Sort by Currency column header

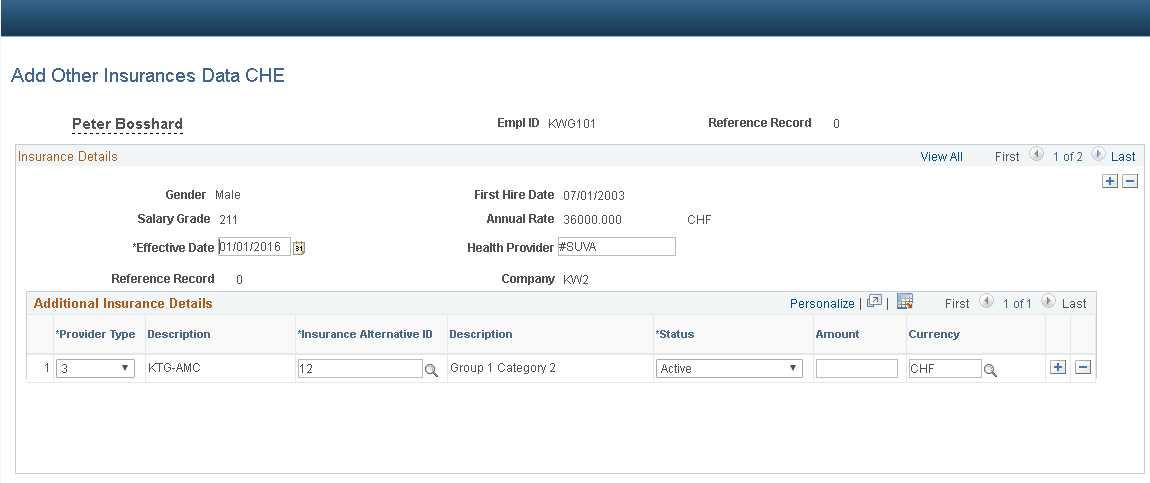pos(934,334)
